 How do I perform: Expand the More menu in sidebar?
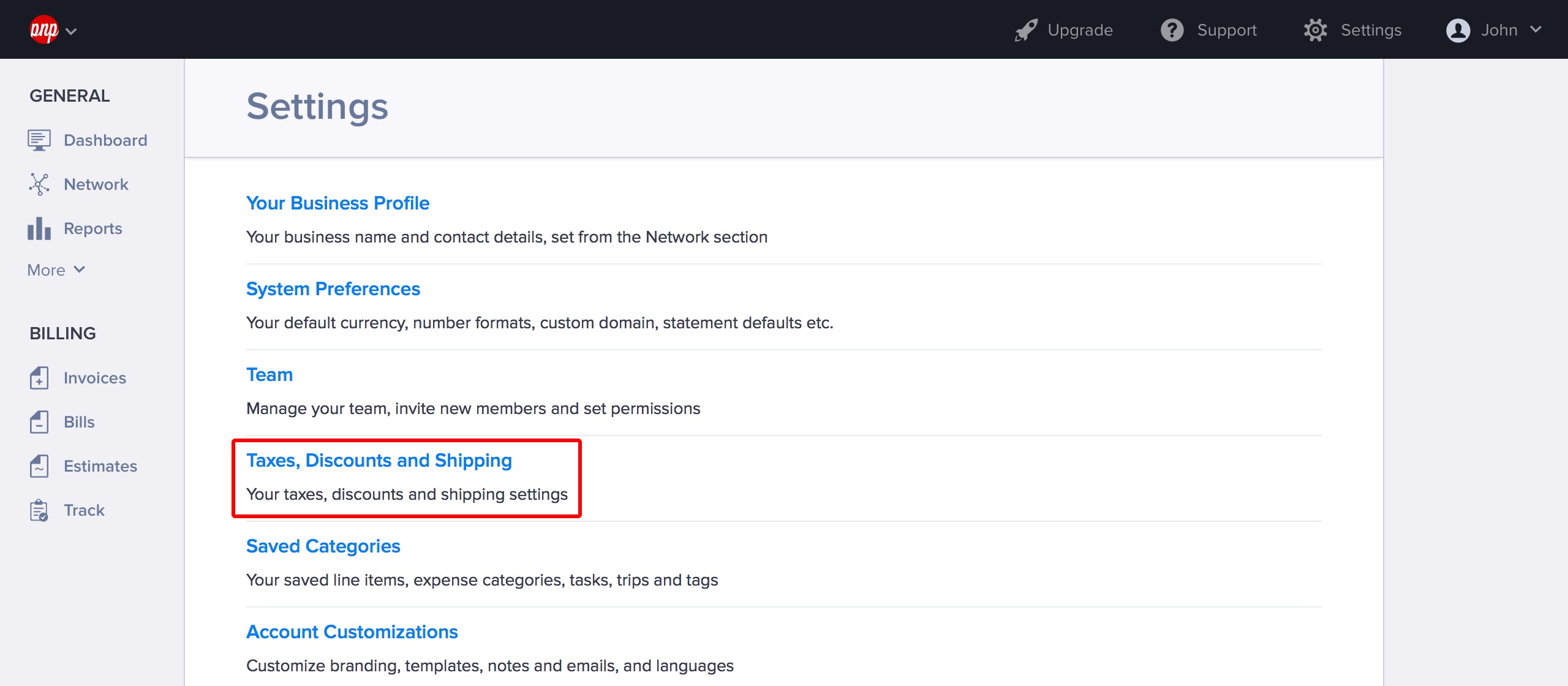tap(56, 270)
